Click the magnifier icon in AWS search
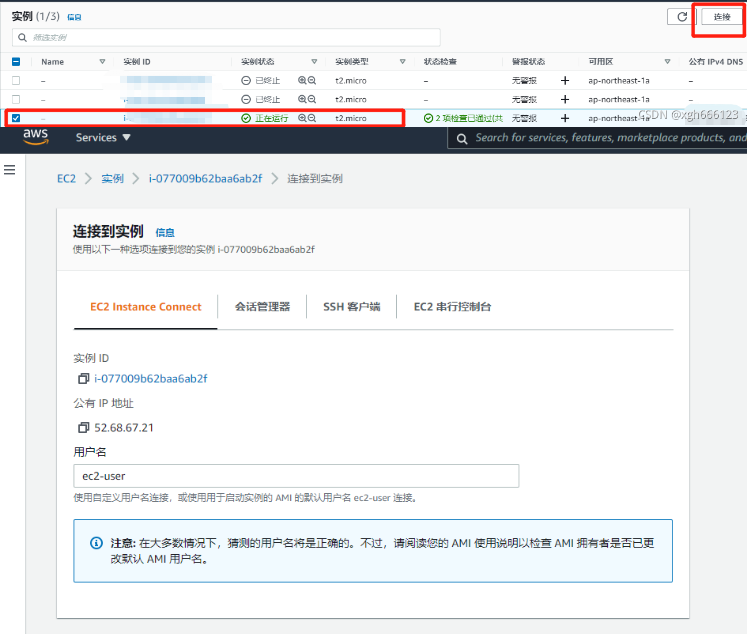The image size is (748, 634). [462, 138]
